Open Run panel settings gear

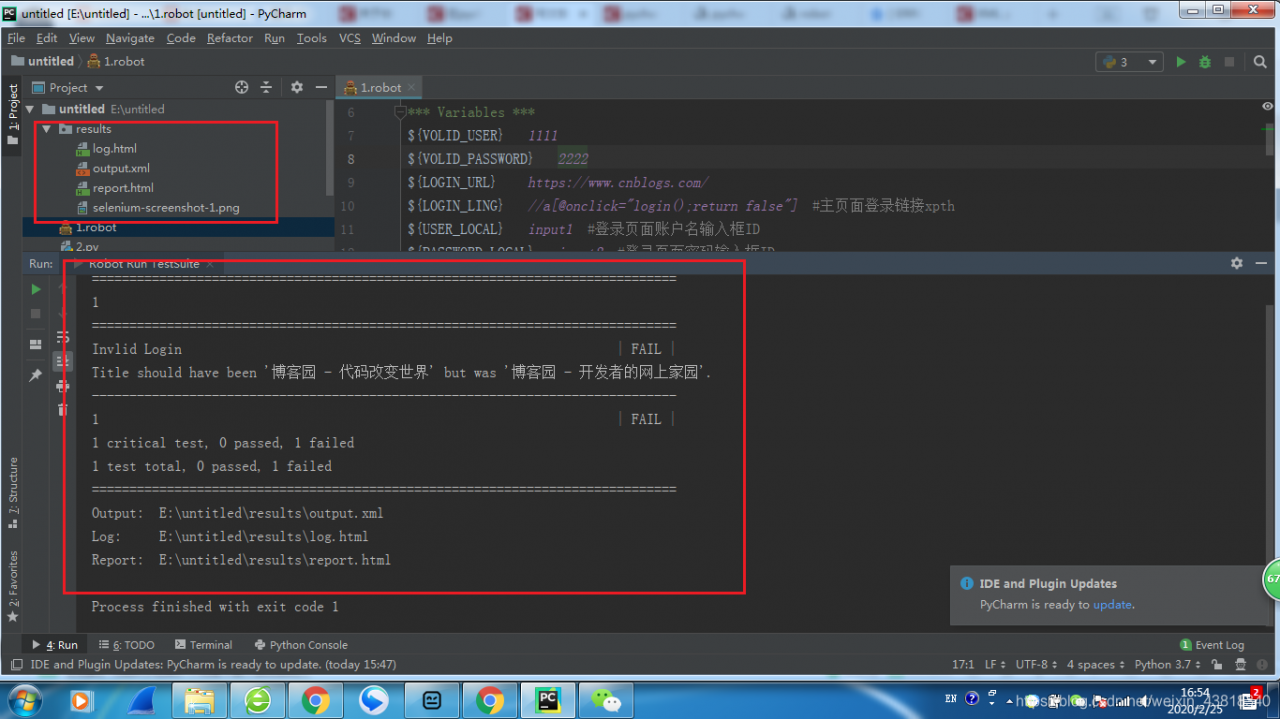1237,263
